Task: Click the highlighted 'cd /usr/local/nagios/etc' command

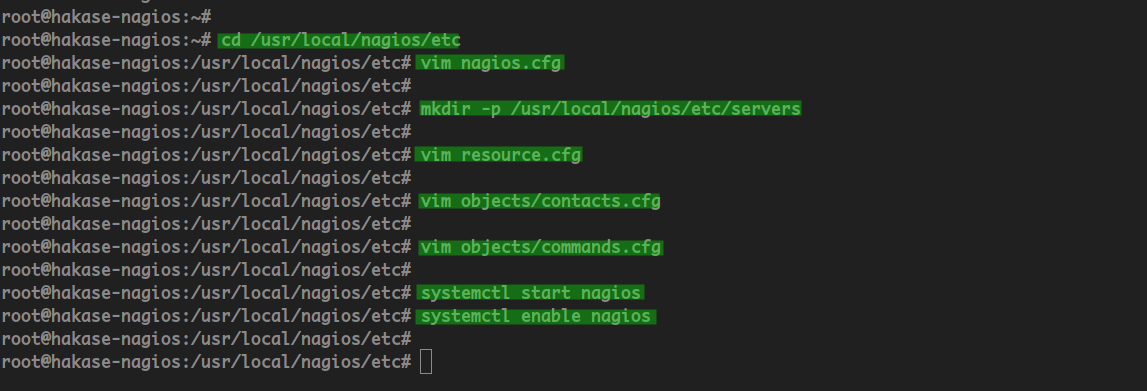Action: pyautogui.click(x=339, y=40)
